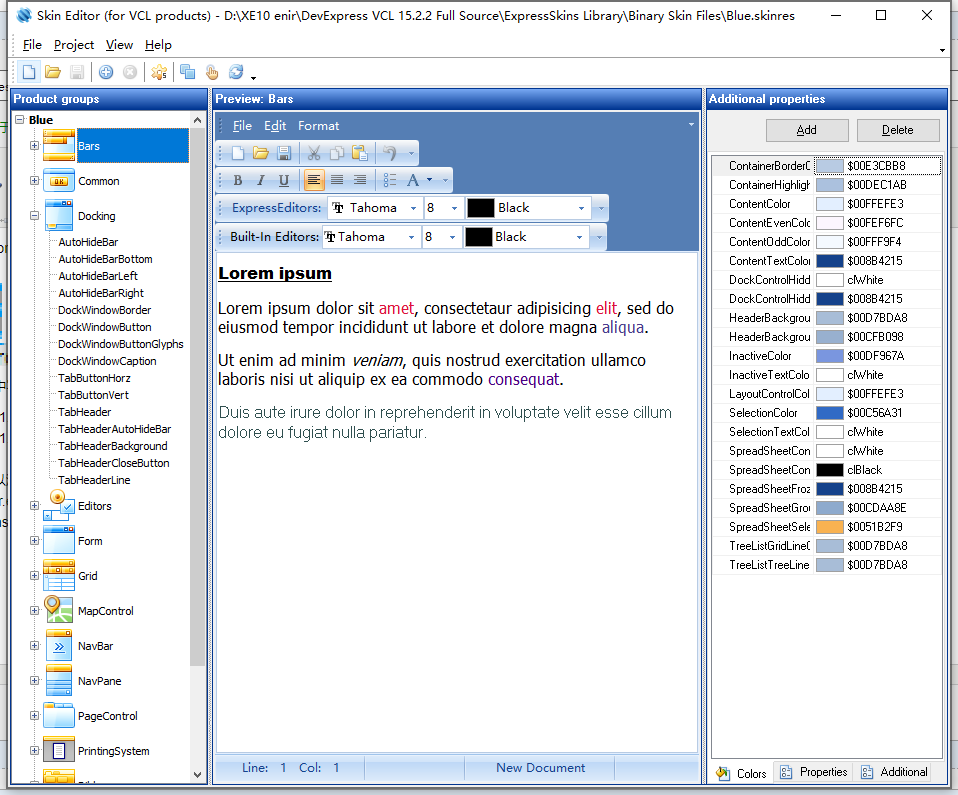
Task: Collapse the Blue root node
Action: (x=20, y=120)
